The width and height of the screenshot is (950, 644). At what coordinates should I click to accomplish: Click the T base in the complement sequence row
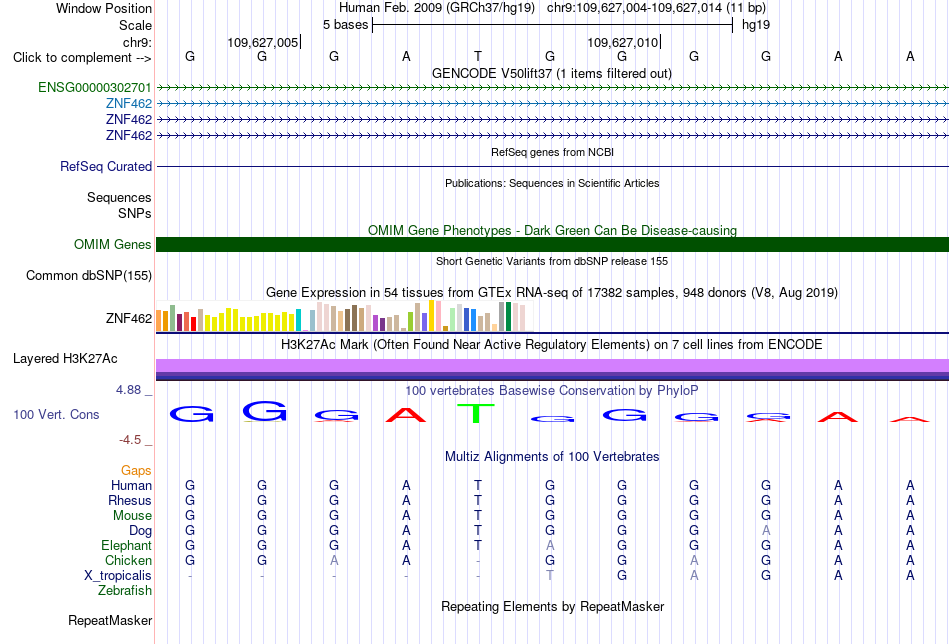click(x=478, y=56)
